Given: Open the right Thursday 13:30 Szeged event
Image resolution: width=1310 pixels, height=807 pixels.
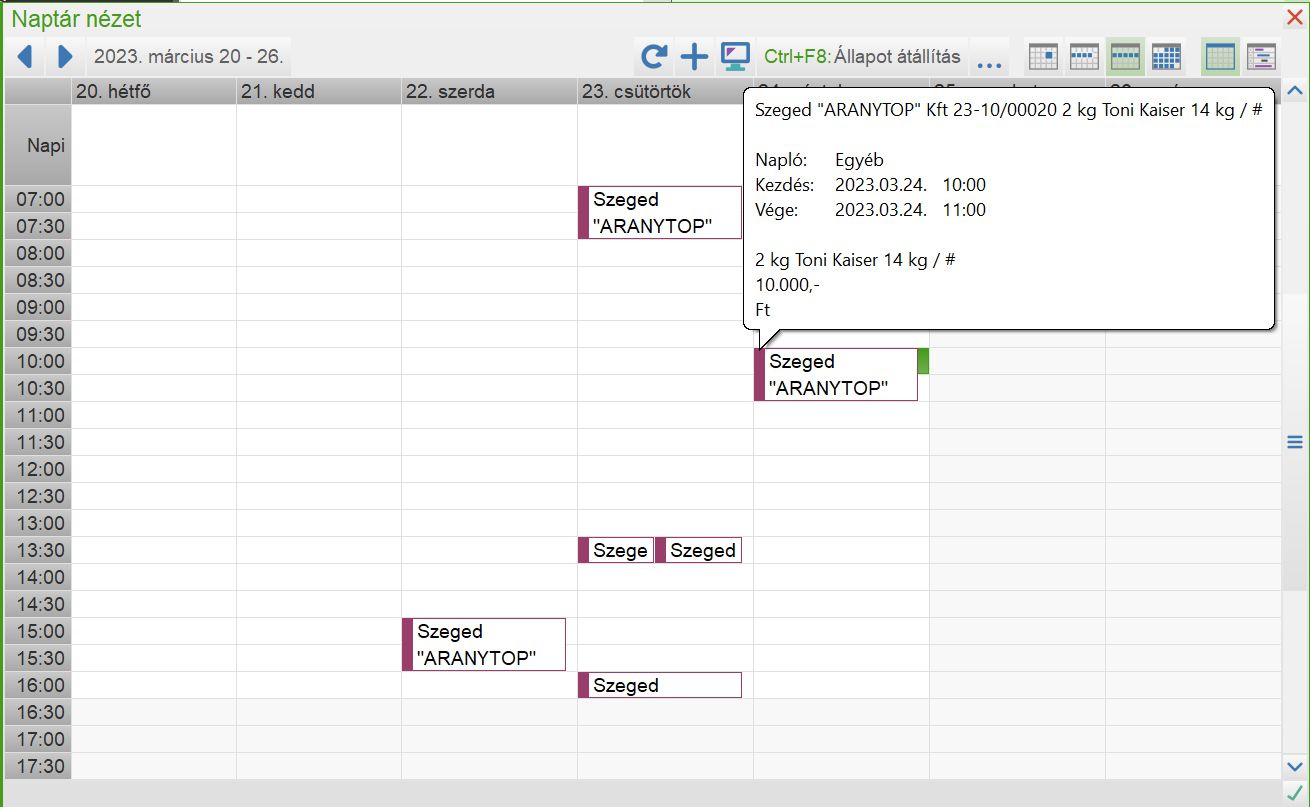Looking at the screenshot, I should (699, 550).
